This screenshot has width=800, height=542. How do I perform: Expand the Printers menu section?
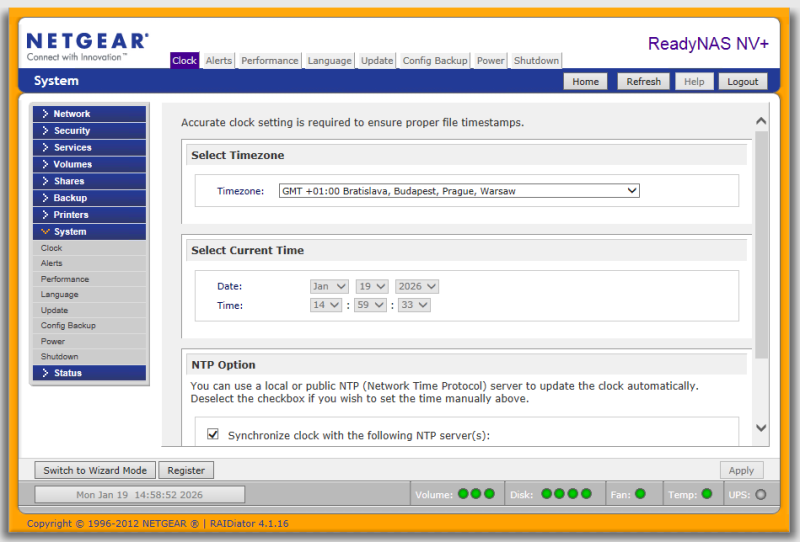[89, 214]
